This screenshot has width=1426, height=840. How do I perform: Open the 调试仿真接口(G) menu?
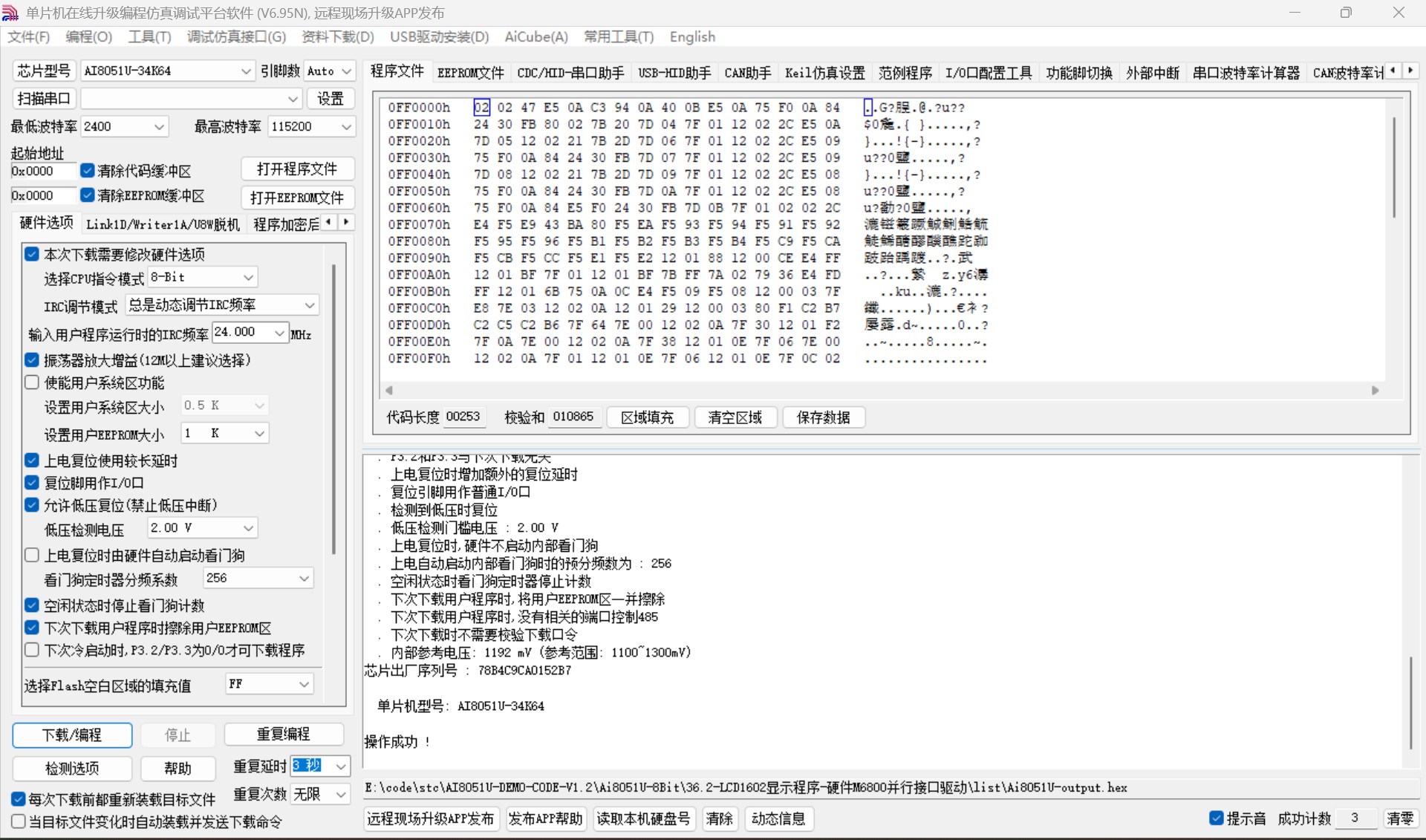(236, 37)
